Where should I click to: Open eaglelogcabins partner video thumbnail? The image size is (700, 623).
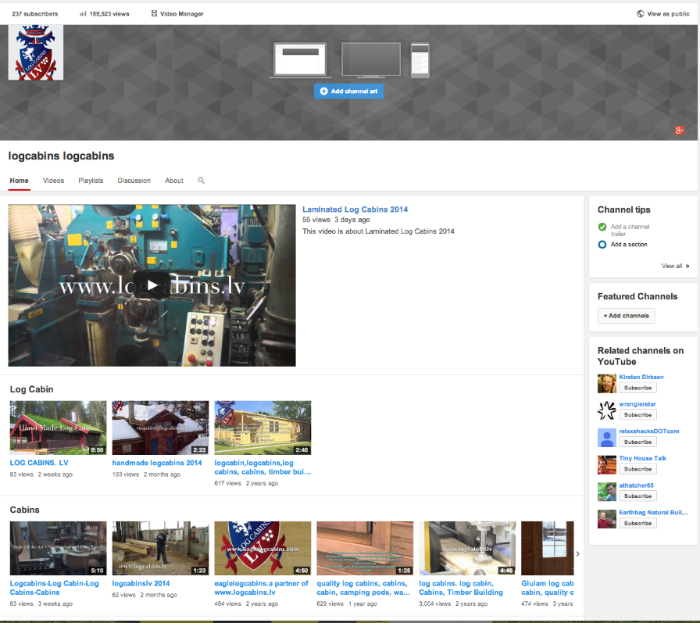[x=262, y=548]
